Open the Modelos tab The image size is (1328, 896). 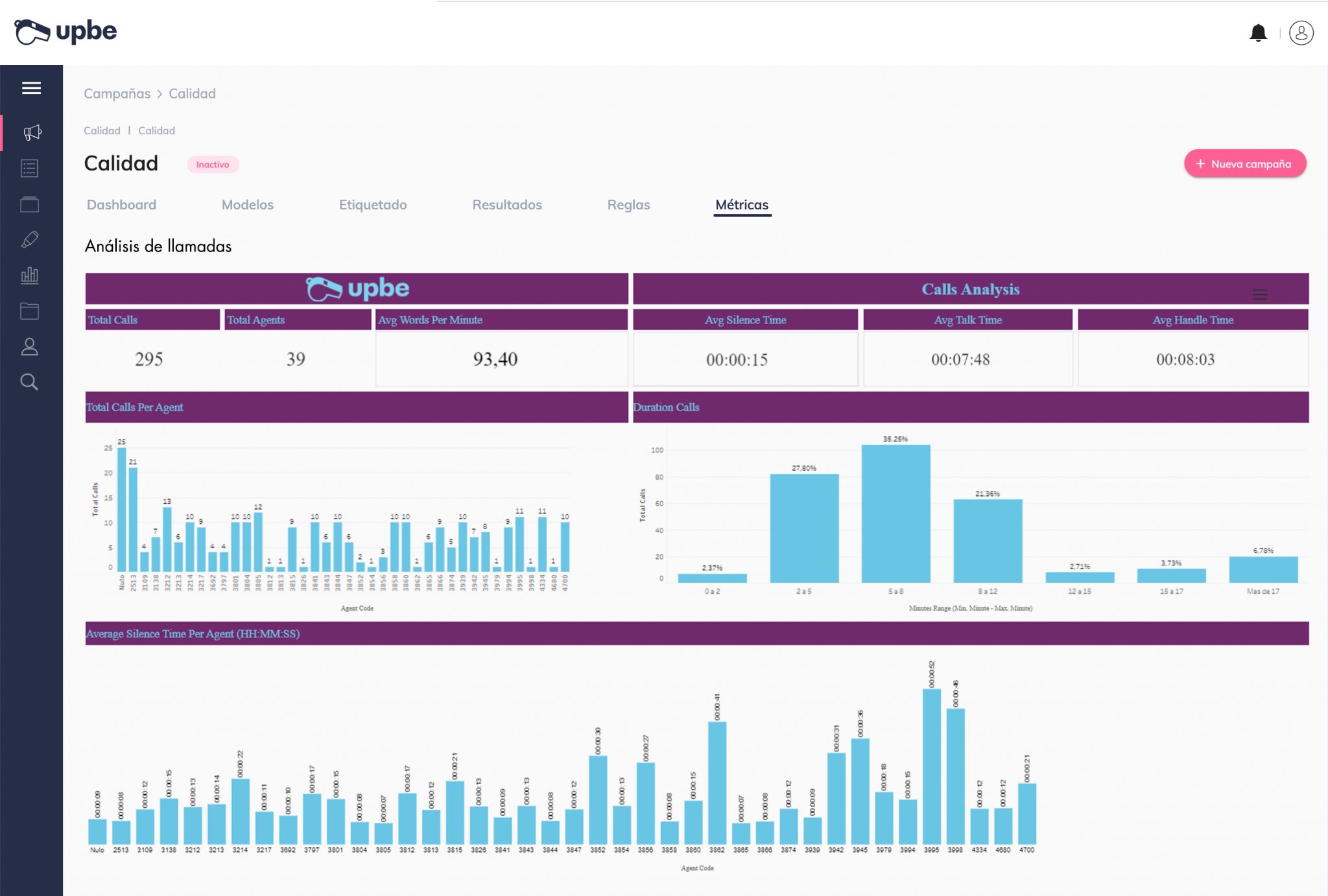247,205
